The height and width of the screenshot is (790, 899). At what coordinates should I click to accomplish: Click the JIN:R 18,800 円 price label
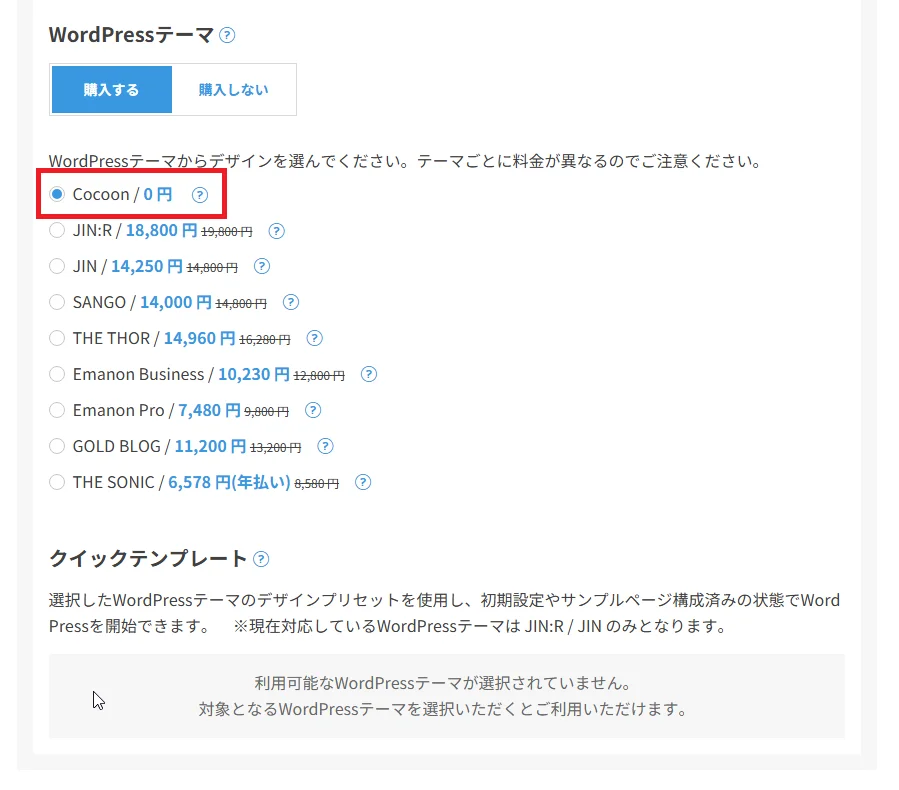pyautogui.click(x=162, y=230)
